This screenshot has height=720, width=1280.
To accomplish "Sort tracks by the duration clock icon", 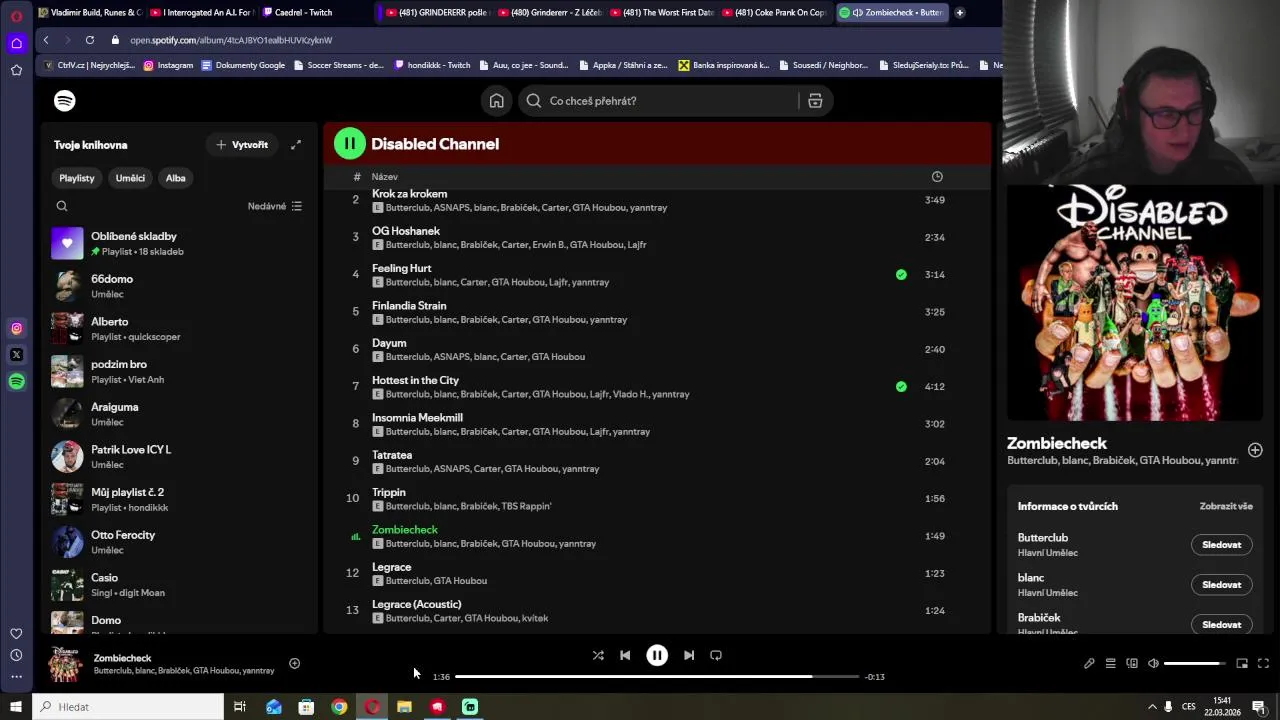I will click(937, 177).
